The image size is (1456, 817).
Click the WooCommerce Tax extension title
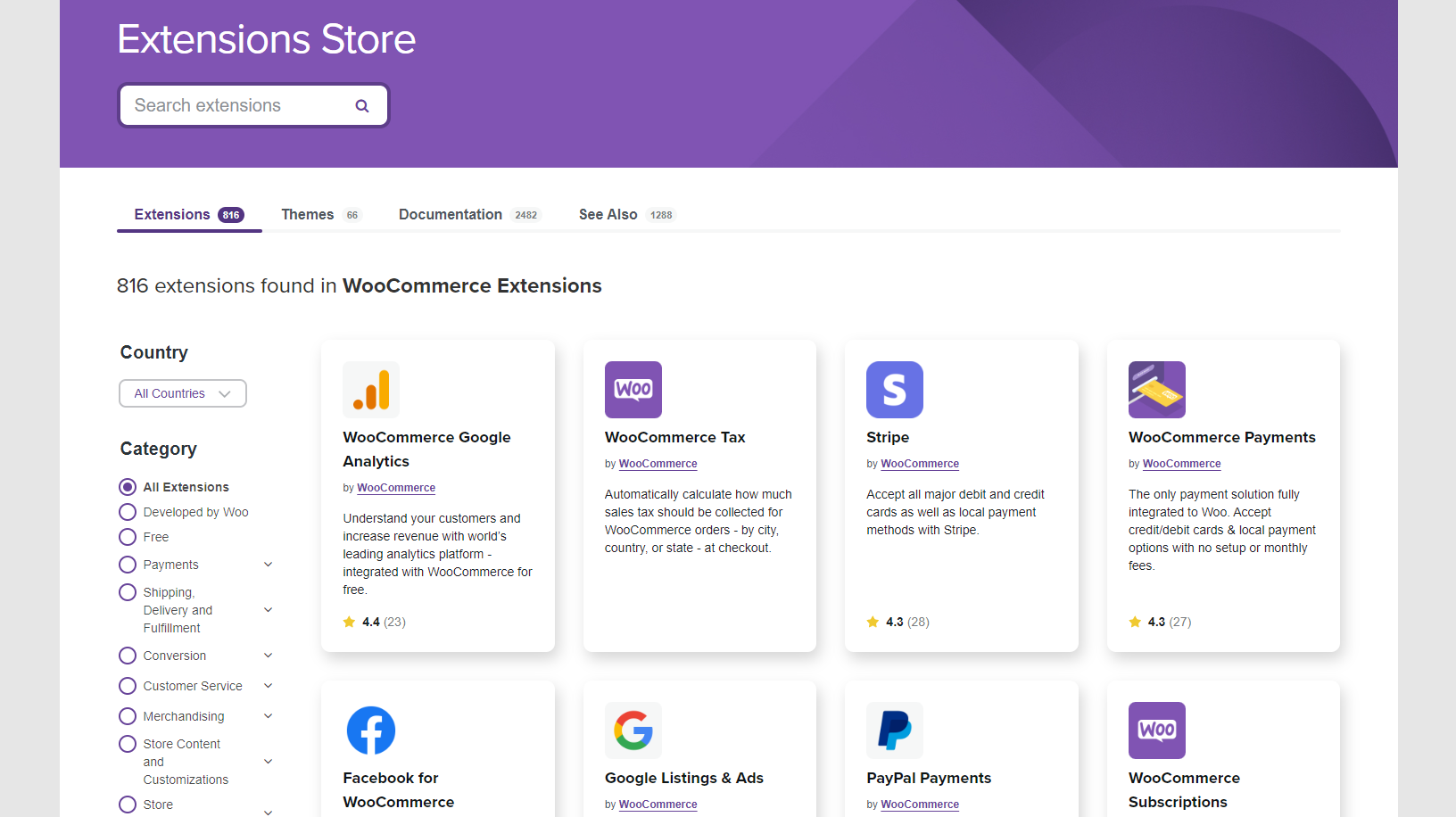click(x=675, y=437)
